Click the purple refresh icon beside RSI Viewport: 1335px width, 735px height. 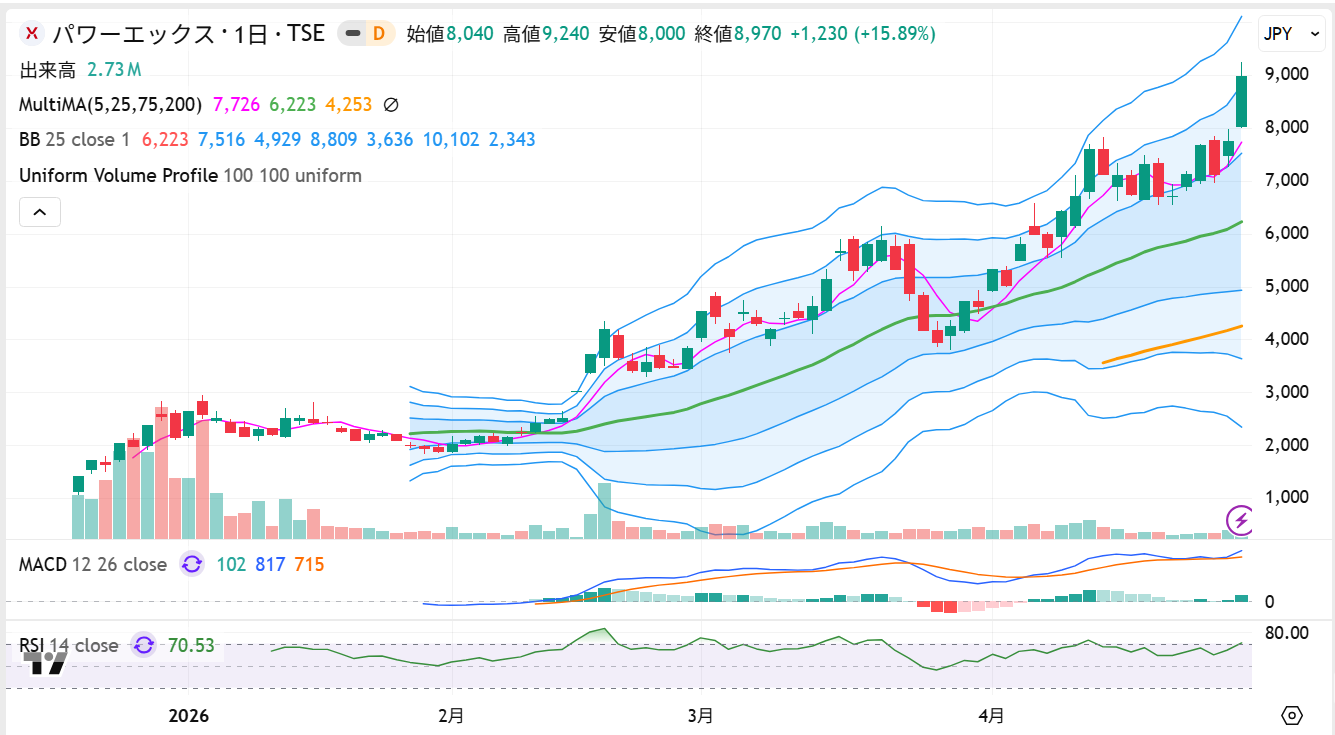click(x=144, y=645)
